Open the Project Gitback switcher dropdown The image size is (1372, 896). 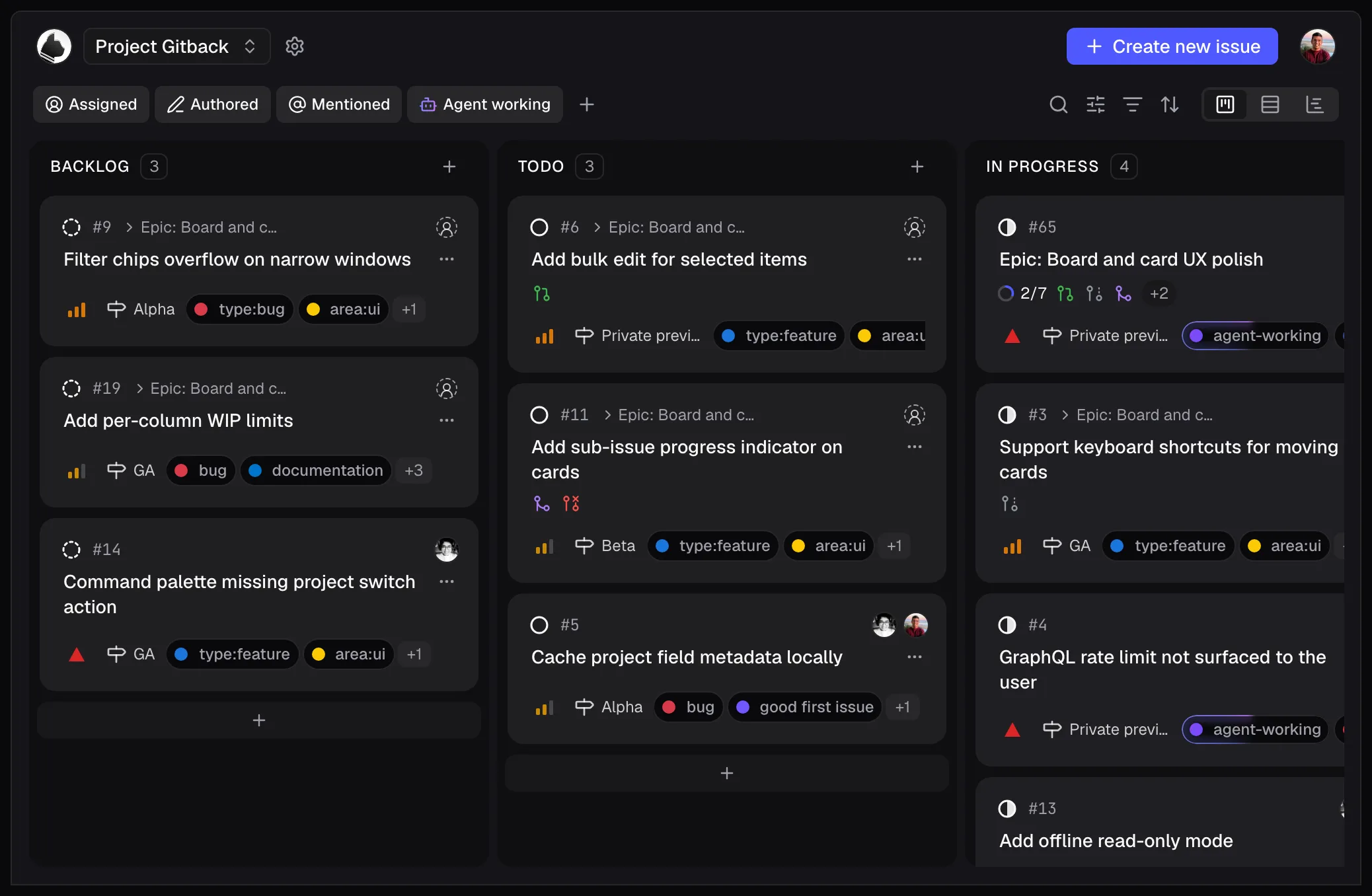point(176,46)
